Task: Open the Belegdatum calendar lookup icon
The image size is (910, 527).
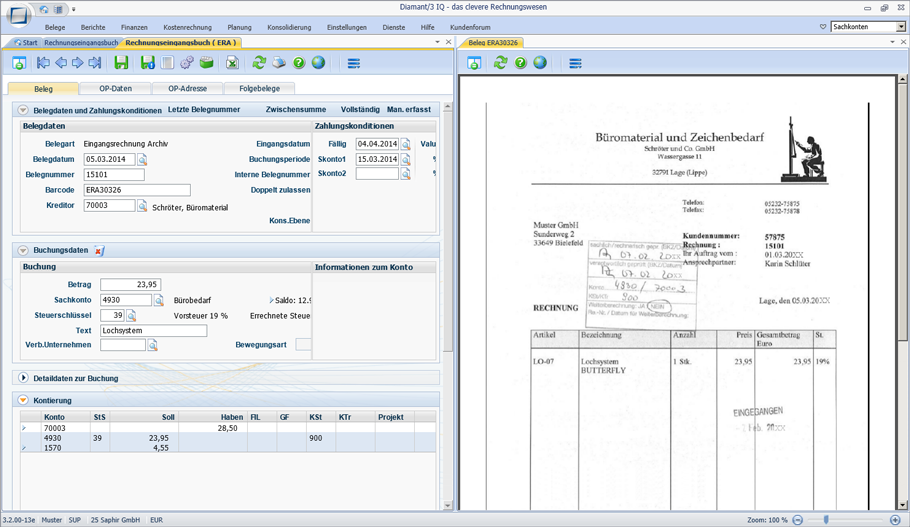Action: pos(142,159)
